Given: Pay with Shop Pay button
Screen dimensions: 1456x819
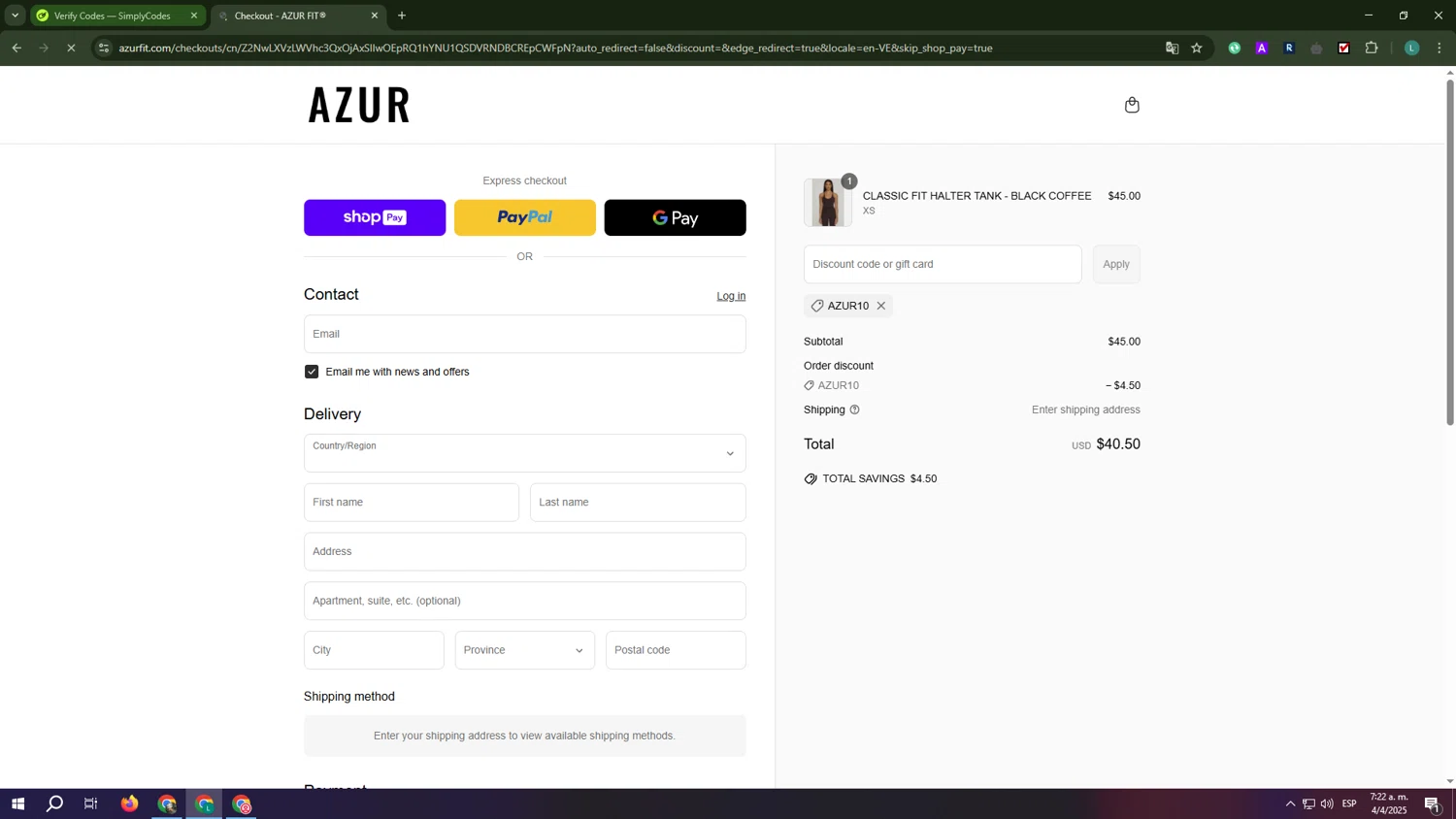Looking at the screenshot, I should [375, 217].
